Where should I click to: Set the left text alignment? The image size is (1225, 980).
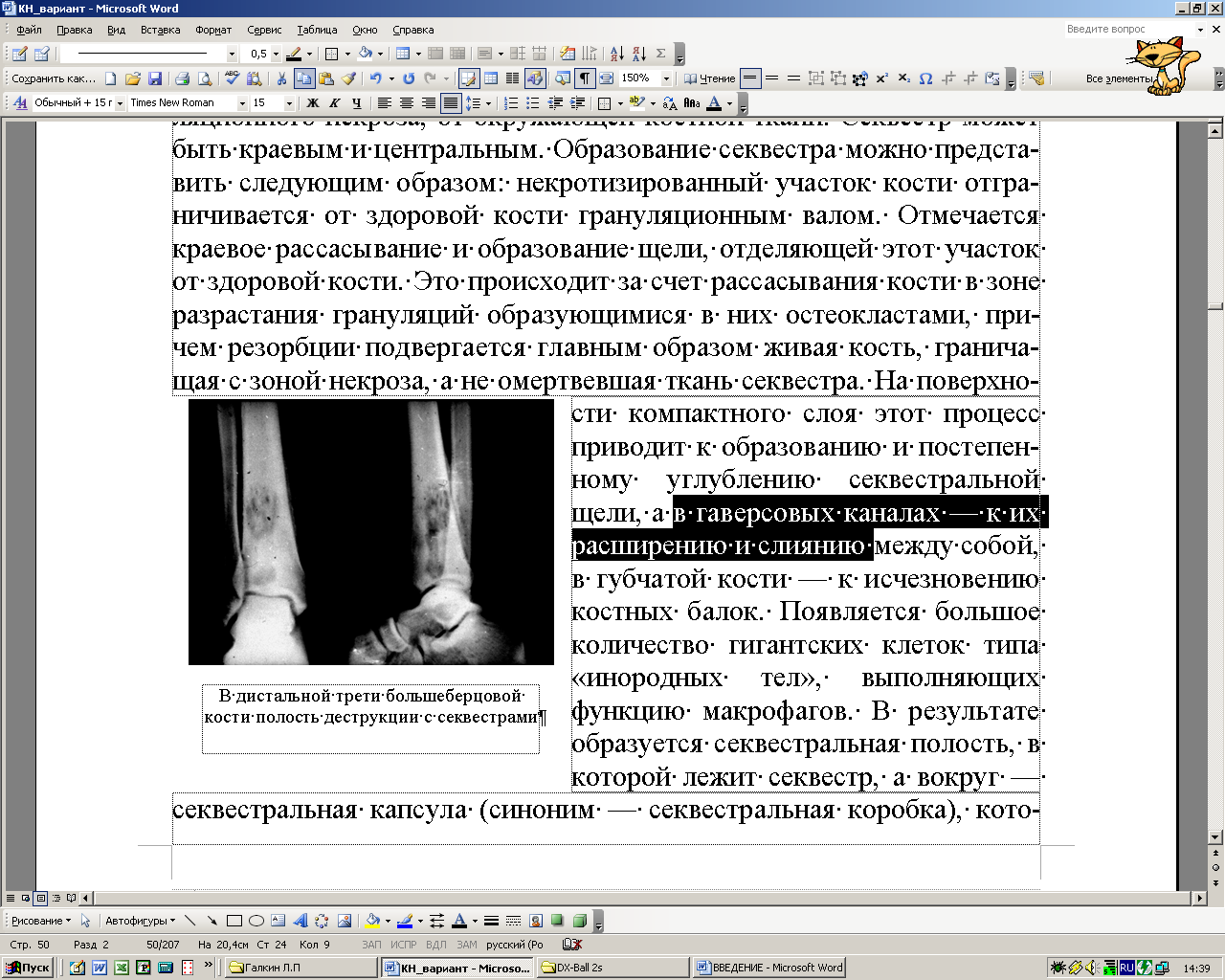[384, 102]
